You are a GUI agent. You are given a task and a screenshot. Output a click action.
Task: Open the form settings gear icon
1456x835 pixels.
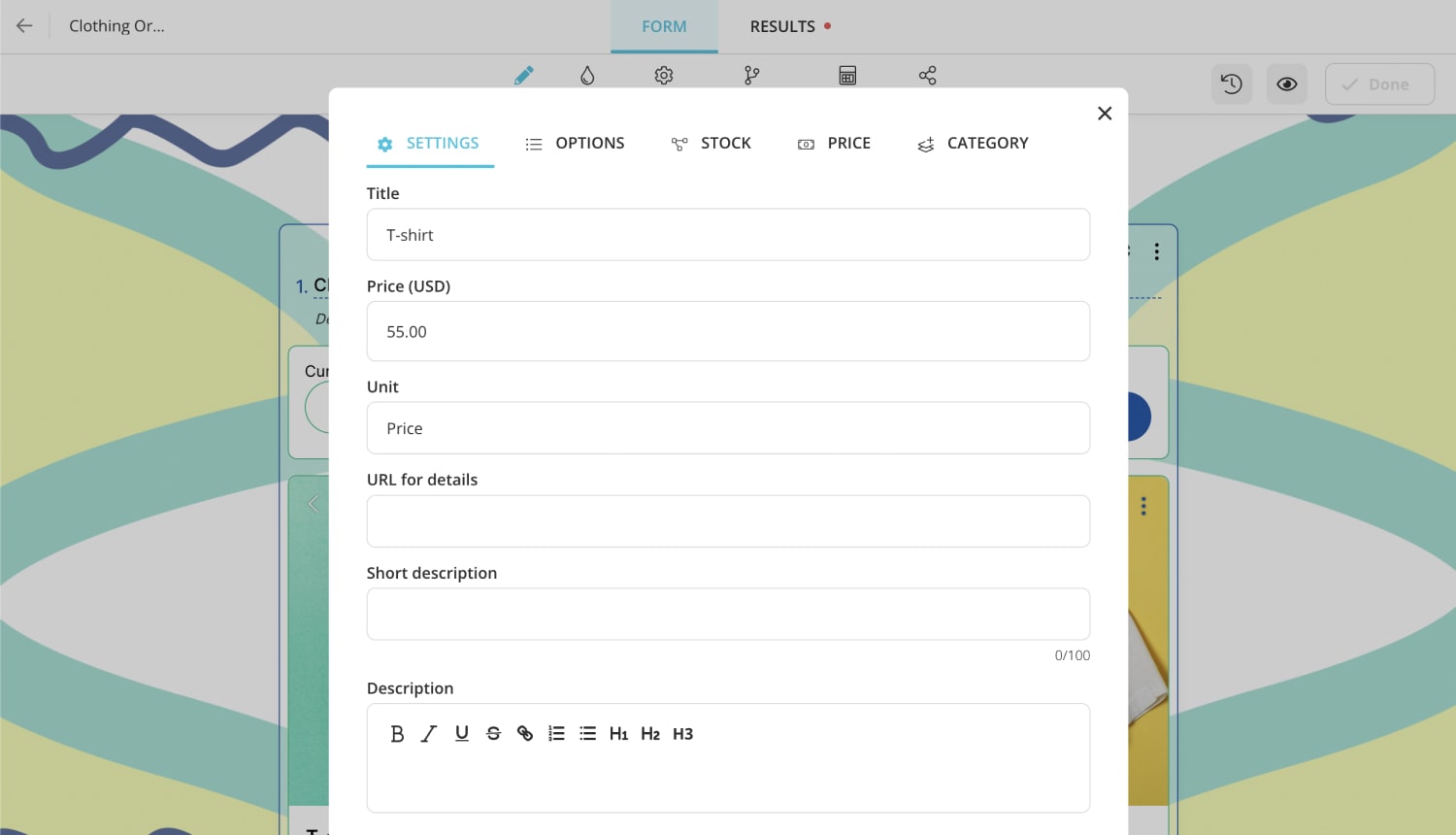[664, 75]
